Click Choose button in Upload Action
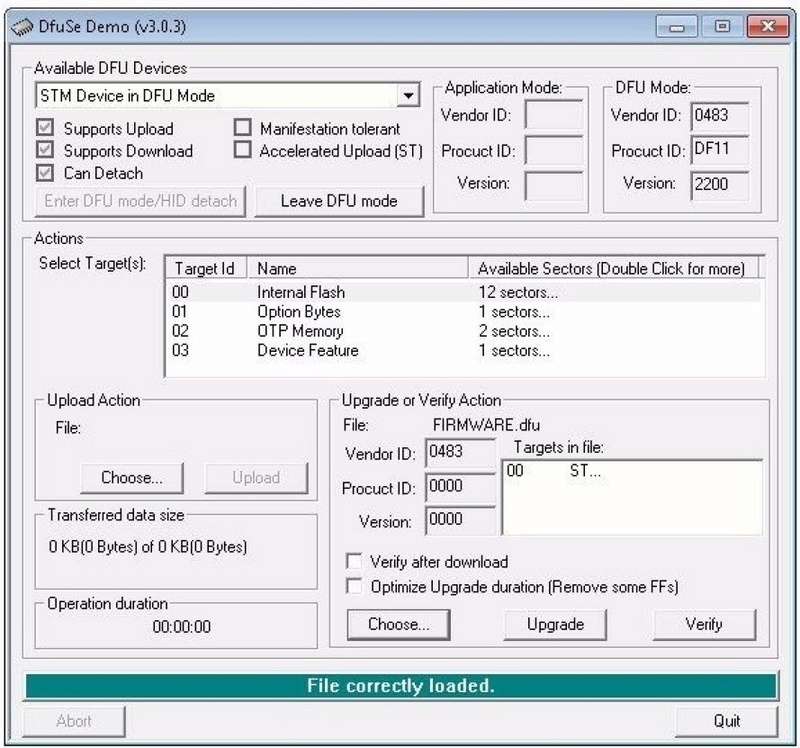 [132, 478]
